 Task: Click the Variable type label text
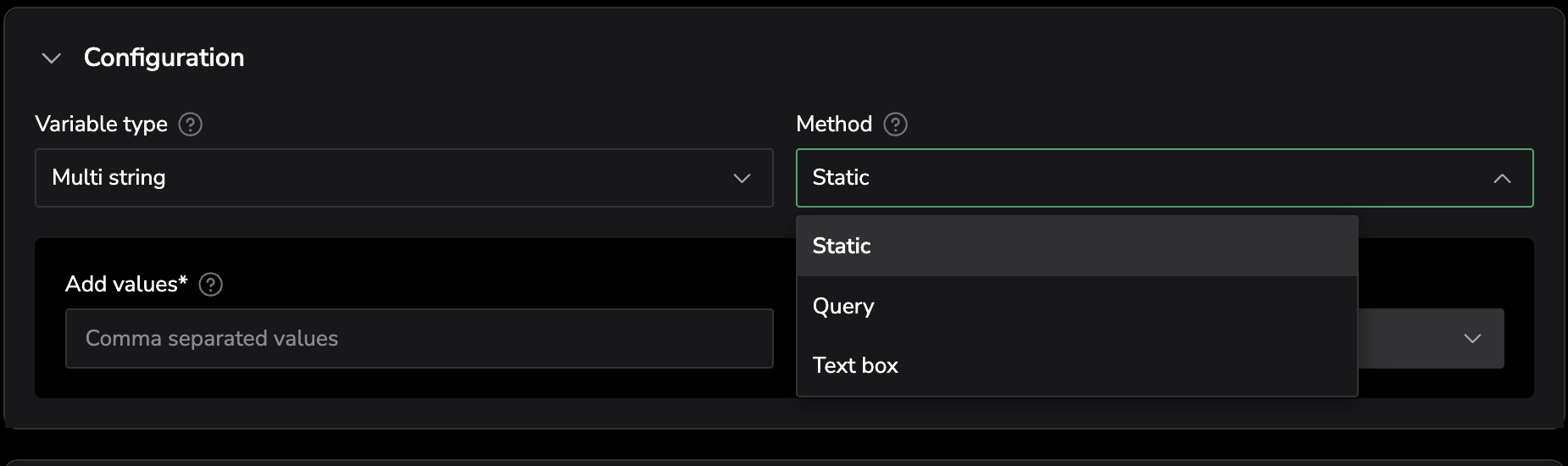(x=102, y=125)
